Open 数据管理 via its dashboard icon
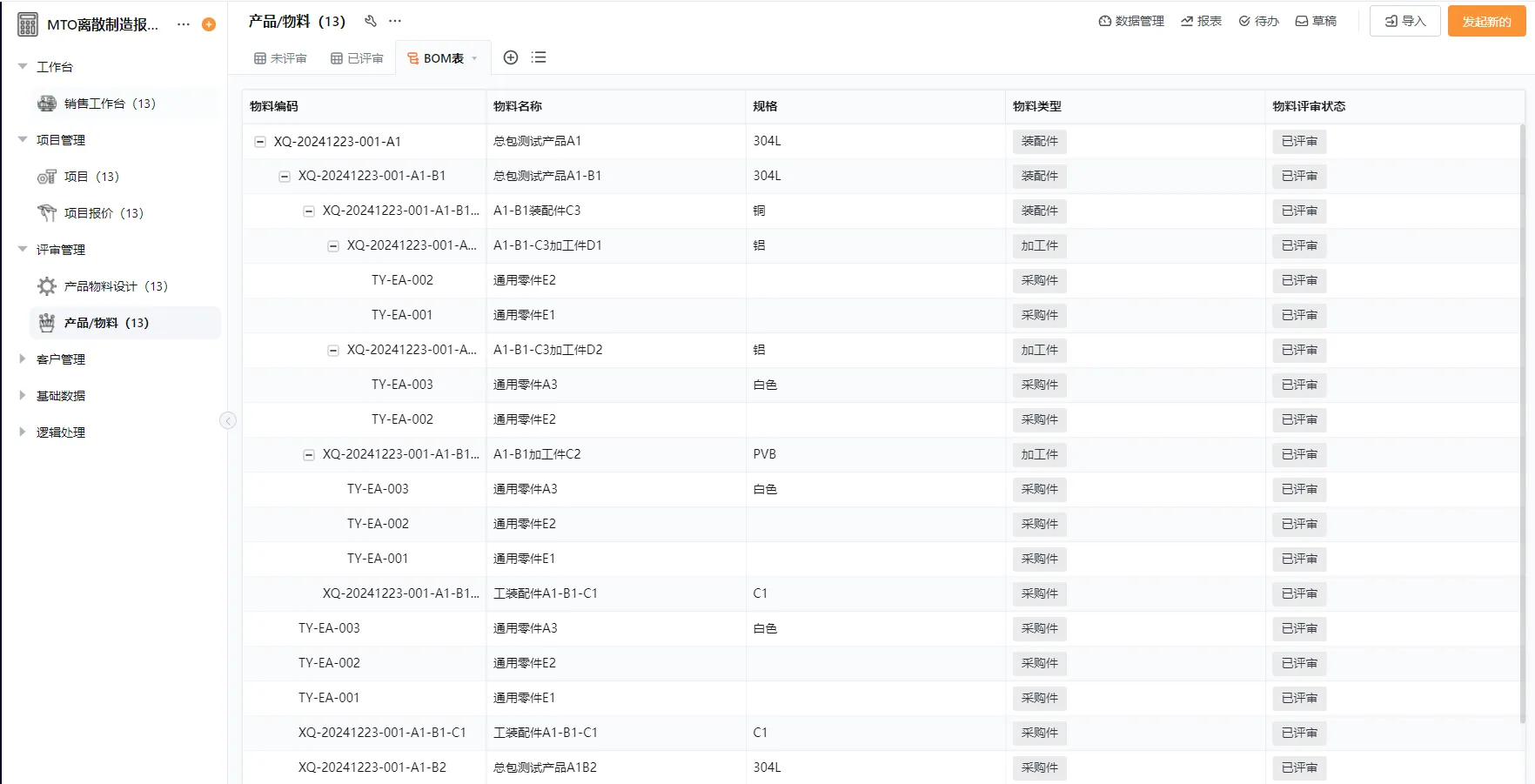1535x784 pixels. (x=1104, y=20)
